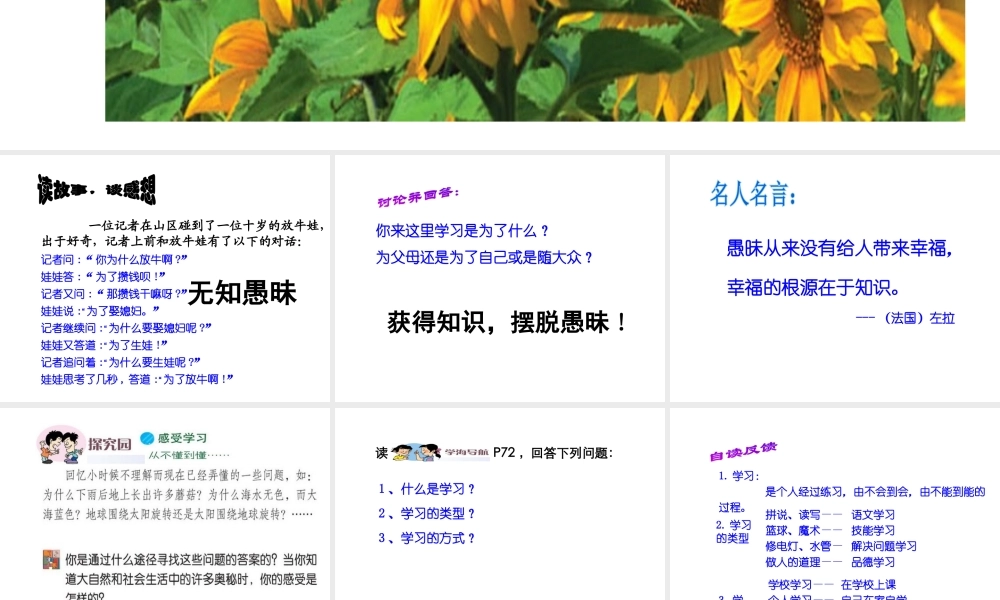Click the label 2. 学习的类型
Image resolution: width=1000 pixels, height=600 pixels.
(x=733, y=532)
